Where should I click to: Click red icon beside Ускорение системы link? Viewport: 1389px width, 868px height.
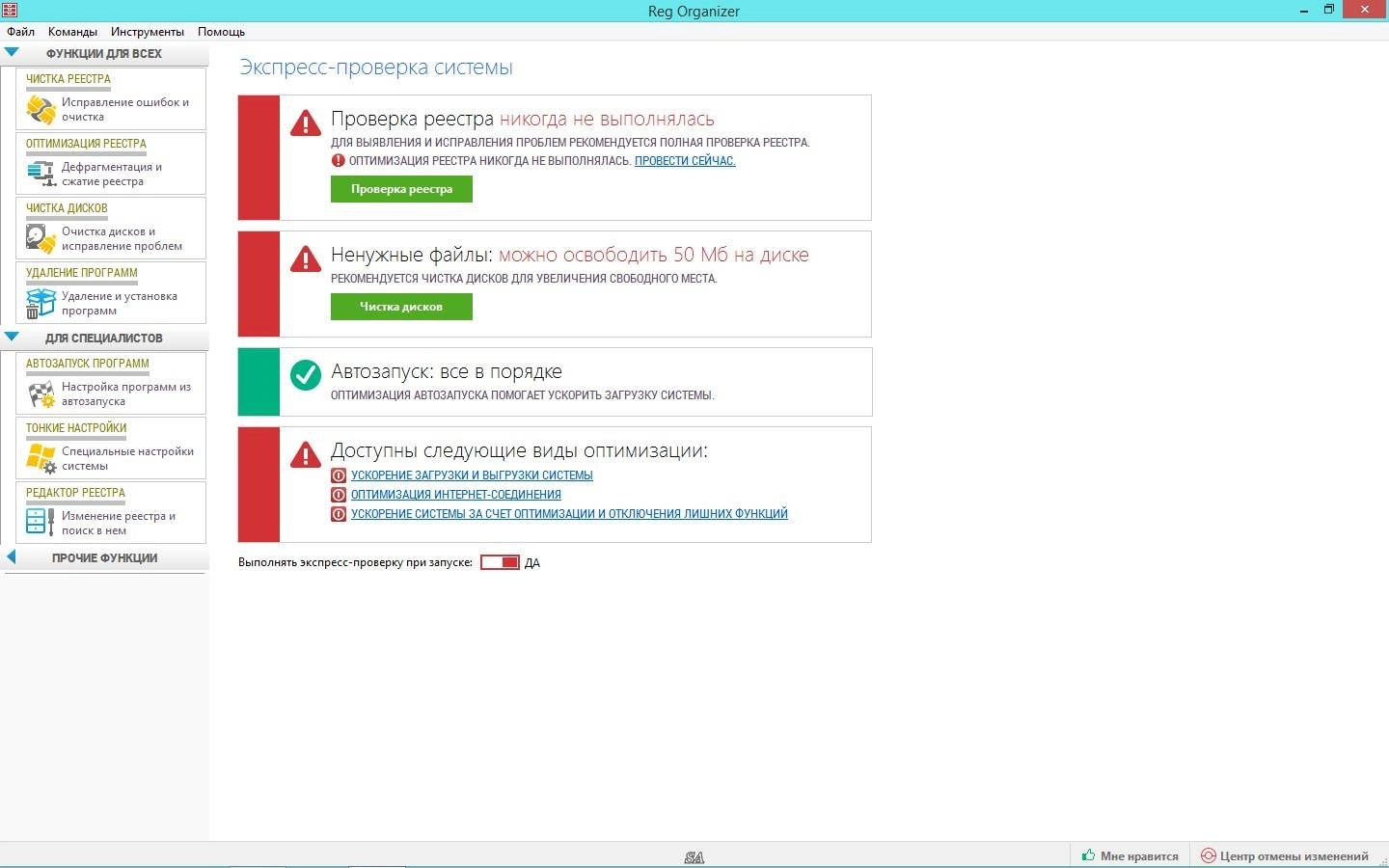point(339,514)
